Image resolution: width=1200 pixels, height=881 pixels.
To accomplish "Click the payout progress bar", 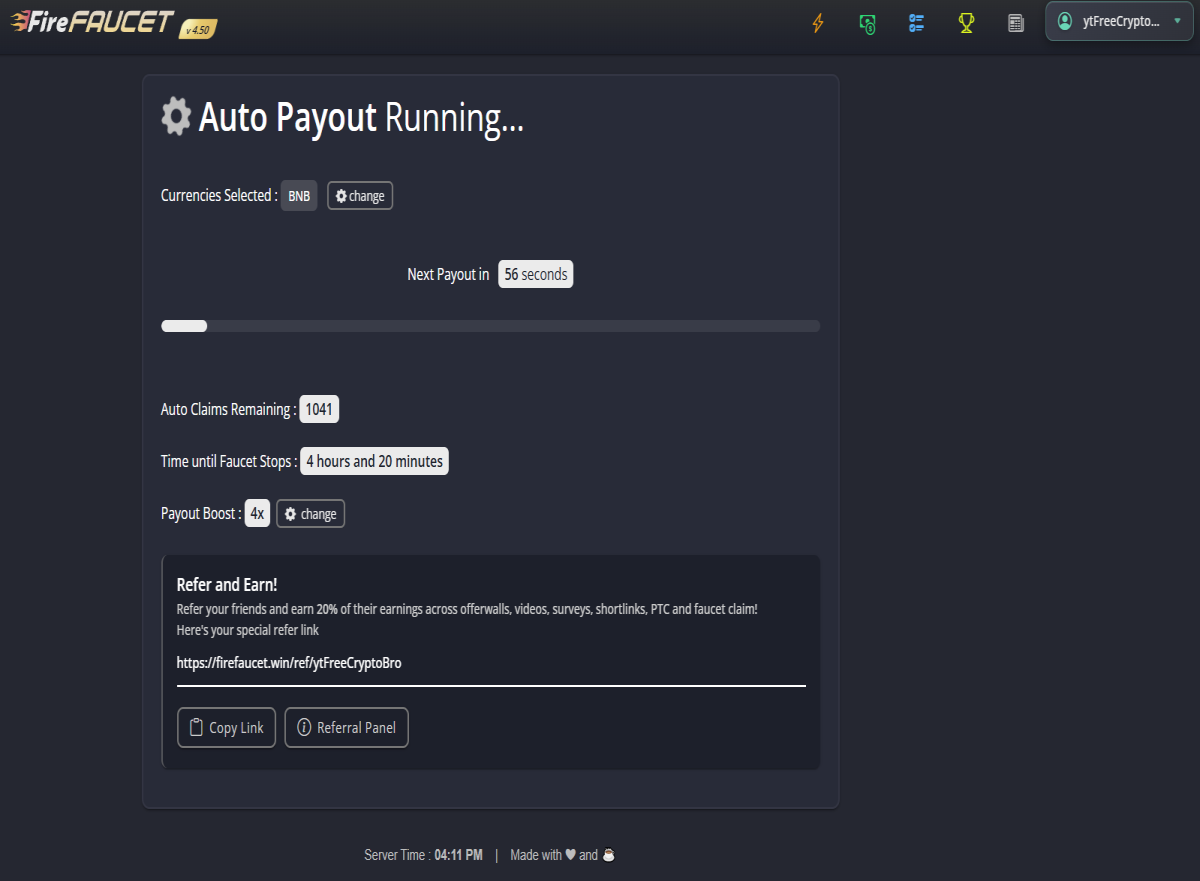I will 490,326.
